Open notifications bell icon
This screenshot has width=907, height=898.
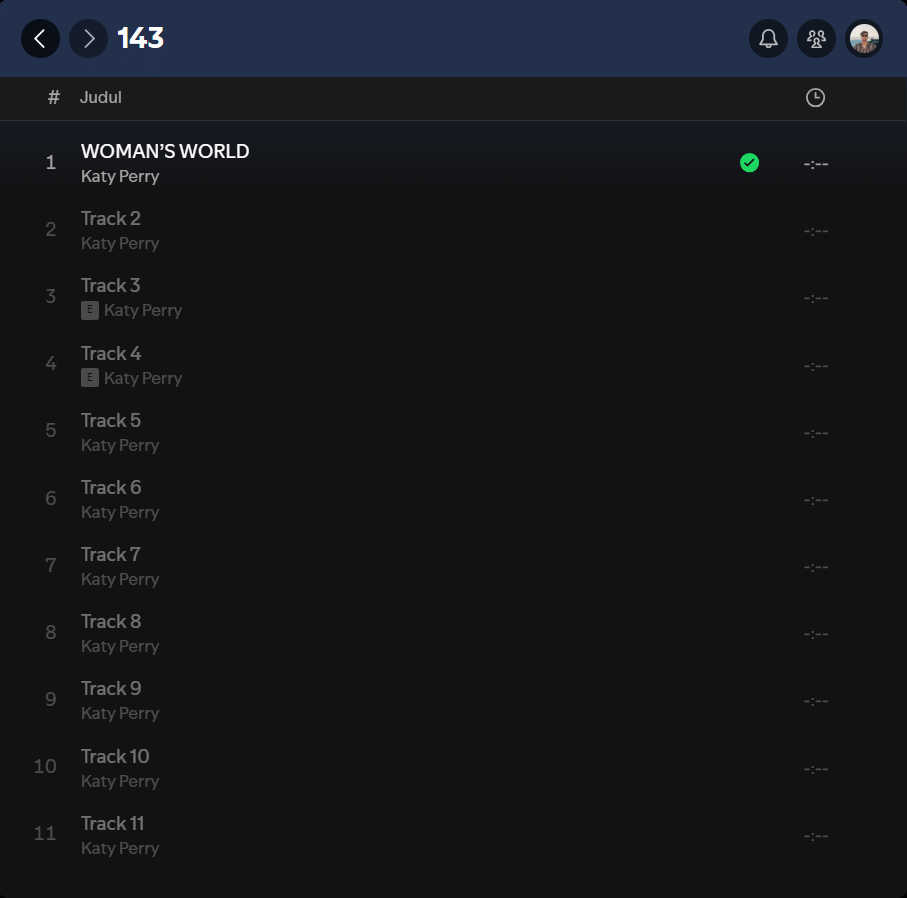[x=768, y=39]
